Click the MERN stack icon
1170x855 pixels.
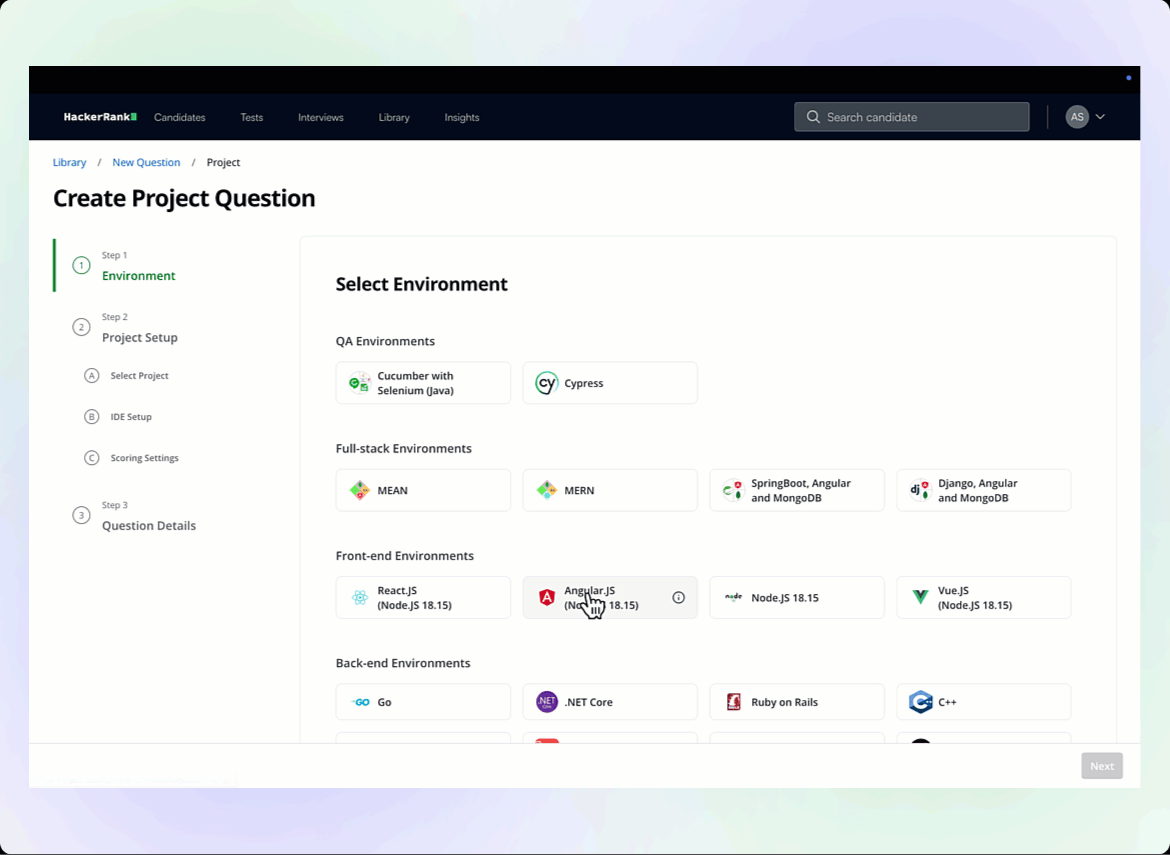[x=546, y=490]
